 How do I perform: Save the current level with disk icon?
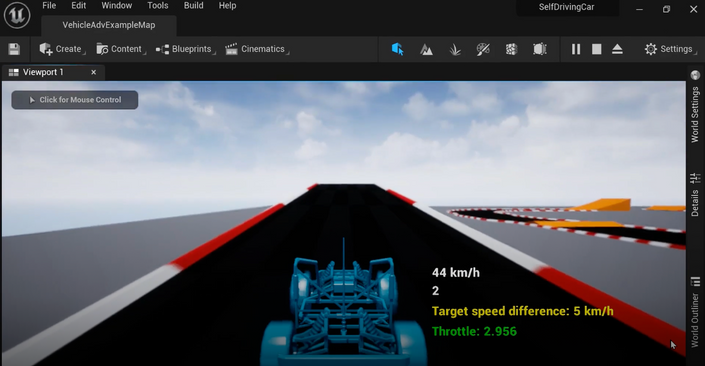point(14,49)
